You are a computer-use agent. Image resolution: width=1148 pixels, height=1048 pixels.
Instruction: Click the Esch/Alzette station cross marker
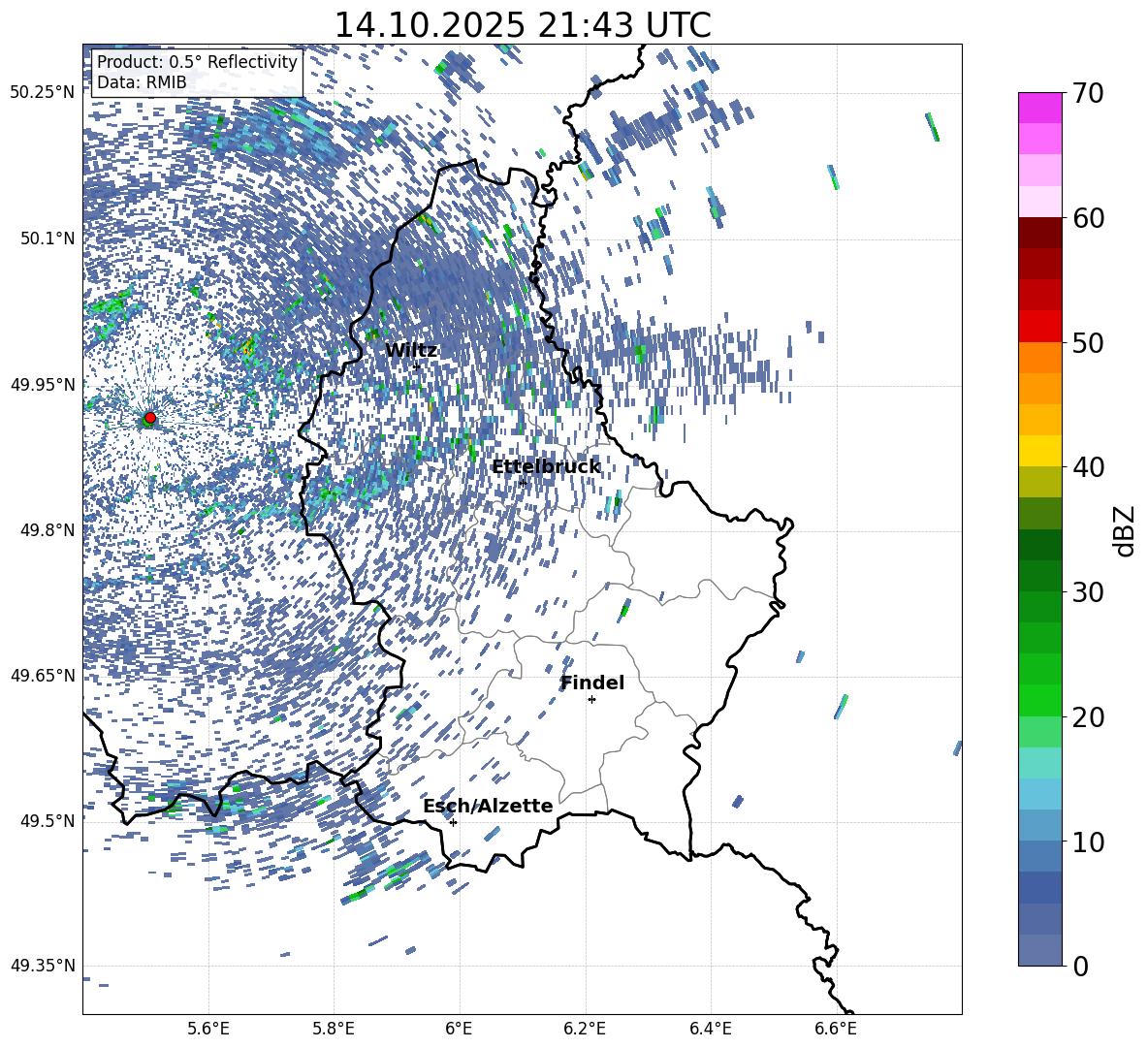(453, 822)
